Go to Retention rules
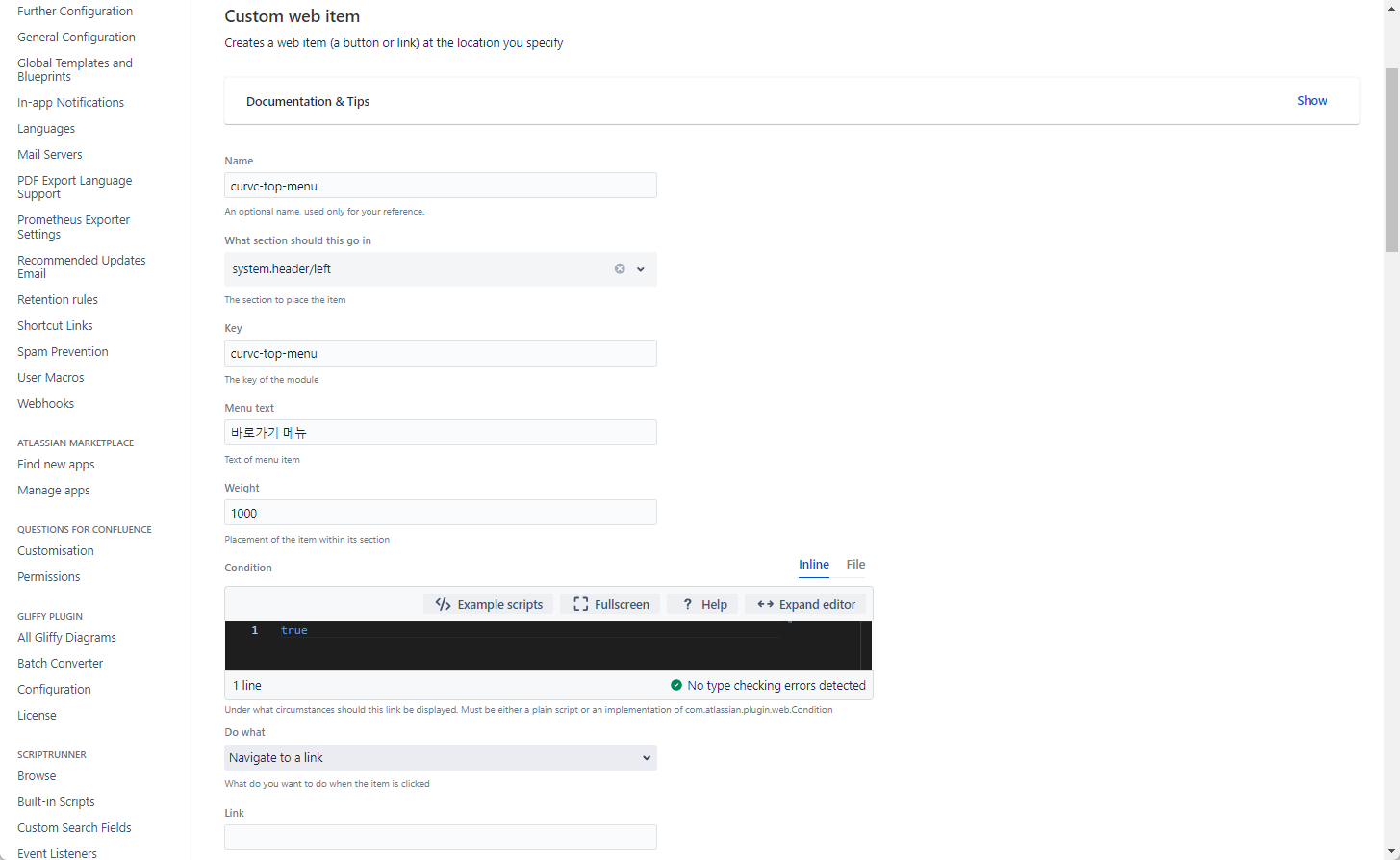 click(x=58, y=300)
